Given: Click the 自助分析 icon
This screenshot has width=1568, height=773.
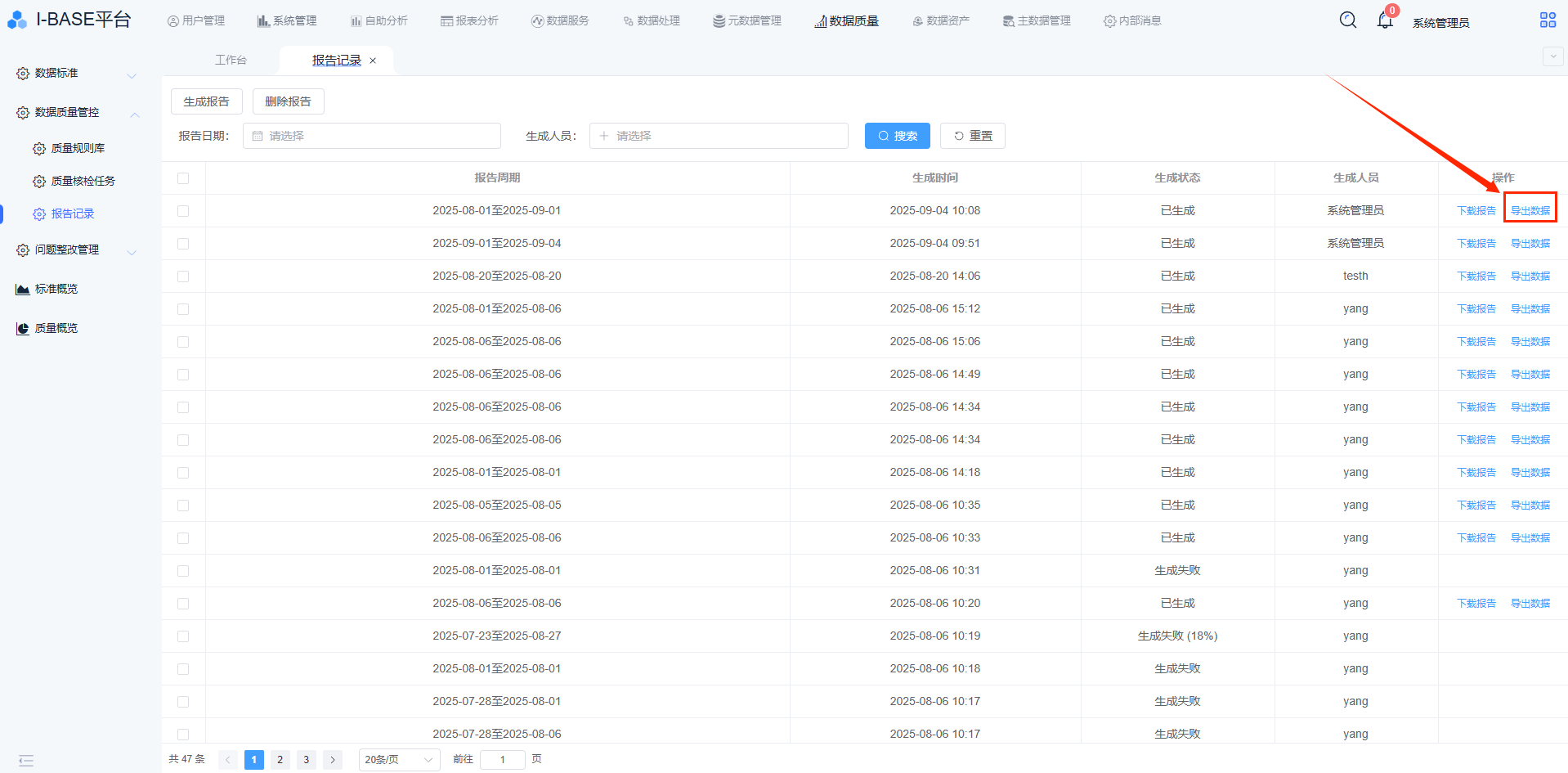Looking at the screenshot, I should tap(356, 21).
